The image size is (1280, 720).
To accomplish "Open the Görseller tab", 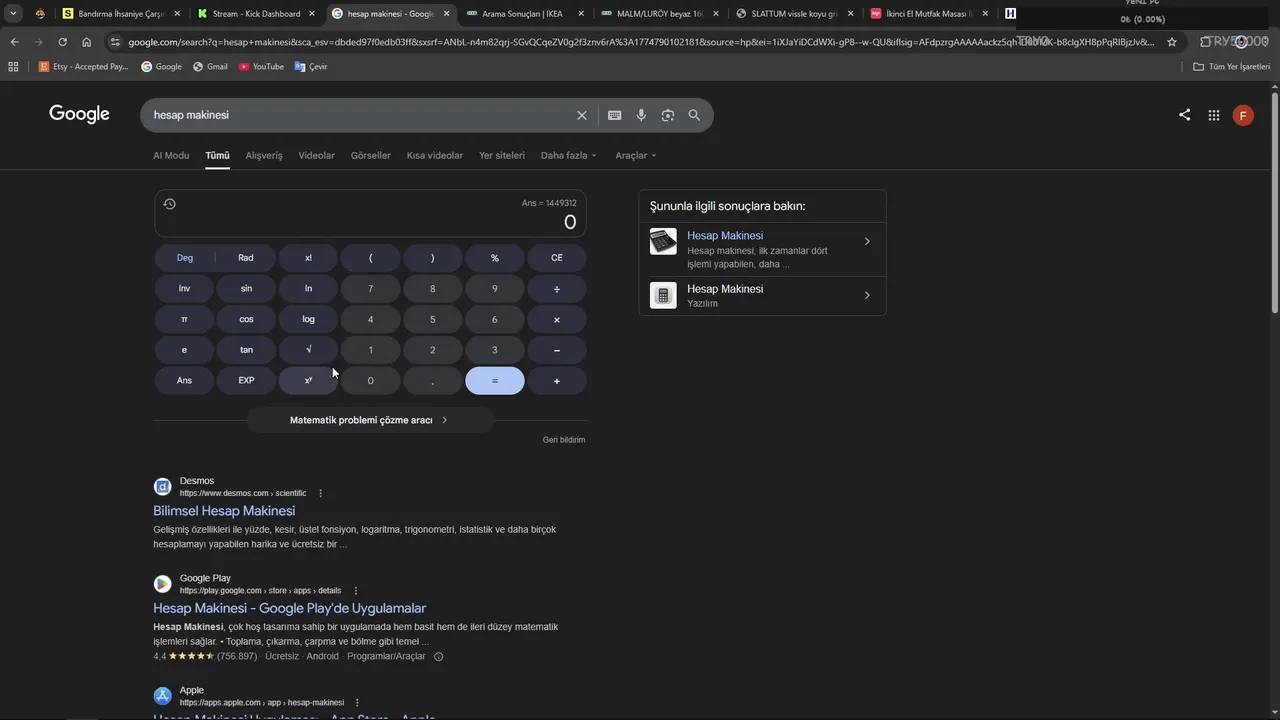I will tap(371, 156).
